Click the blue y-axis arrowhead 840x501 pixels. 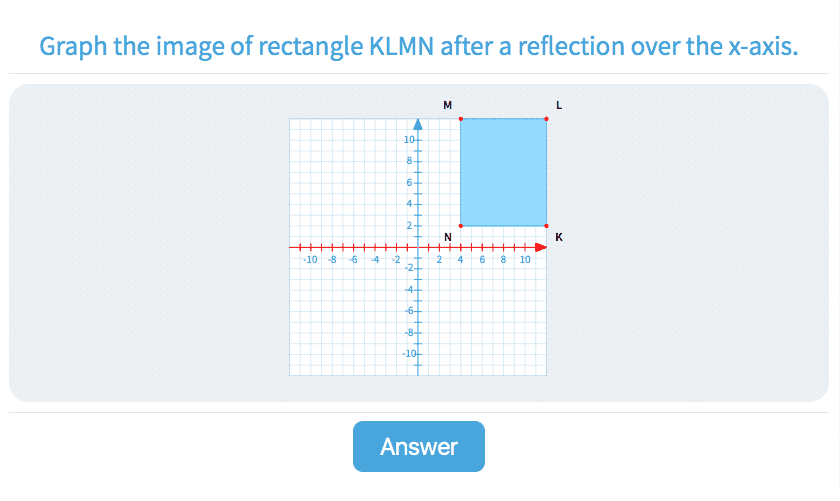418,124
